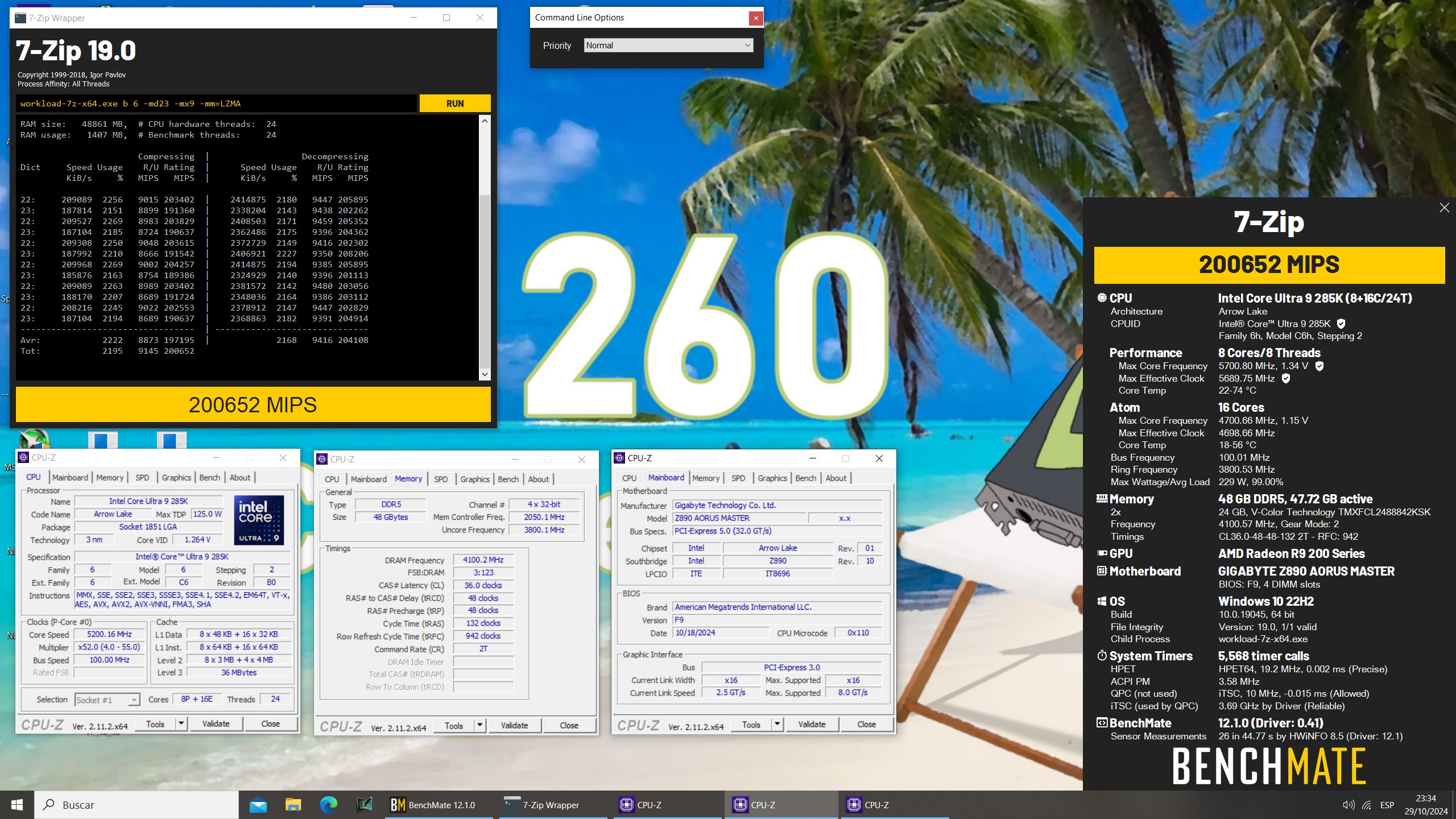Run the 7-Zip benchmark with RUN button
Image resolution: width=1456 pixels, height=819 pixels.
(455, 104)
